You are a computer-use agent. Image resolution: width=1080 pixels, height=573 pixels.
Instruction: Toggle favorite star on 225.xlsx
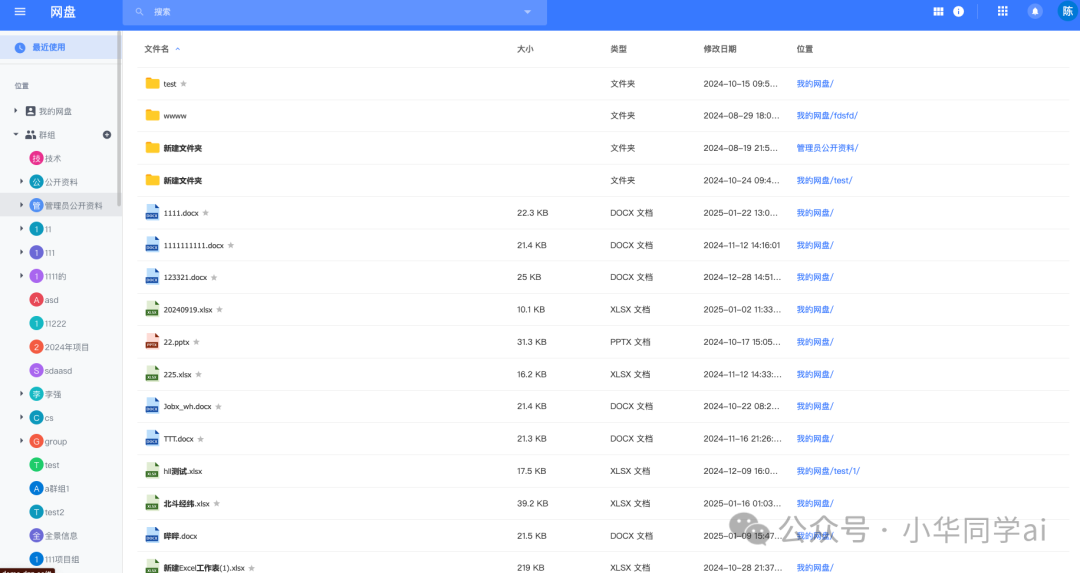coord(198,375)
